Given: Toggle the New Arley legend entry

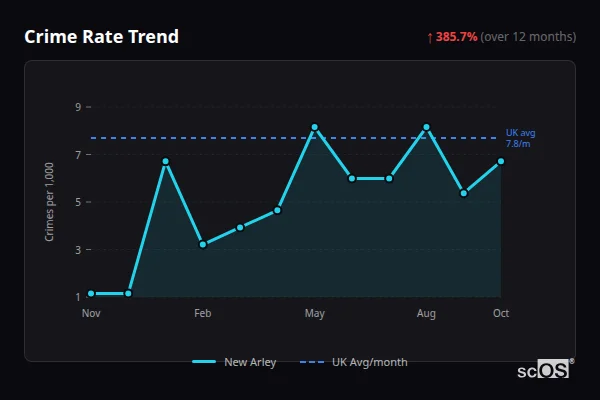Looking at the screenshot, I should pyautogui.click(x=234, y=362).
